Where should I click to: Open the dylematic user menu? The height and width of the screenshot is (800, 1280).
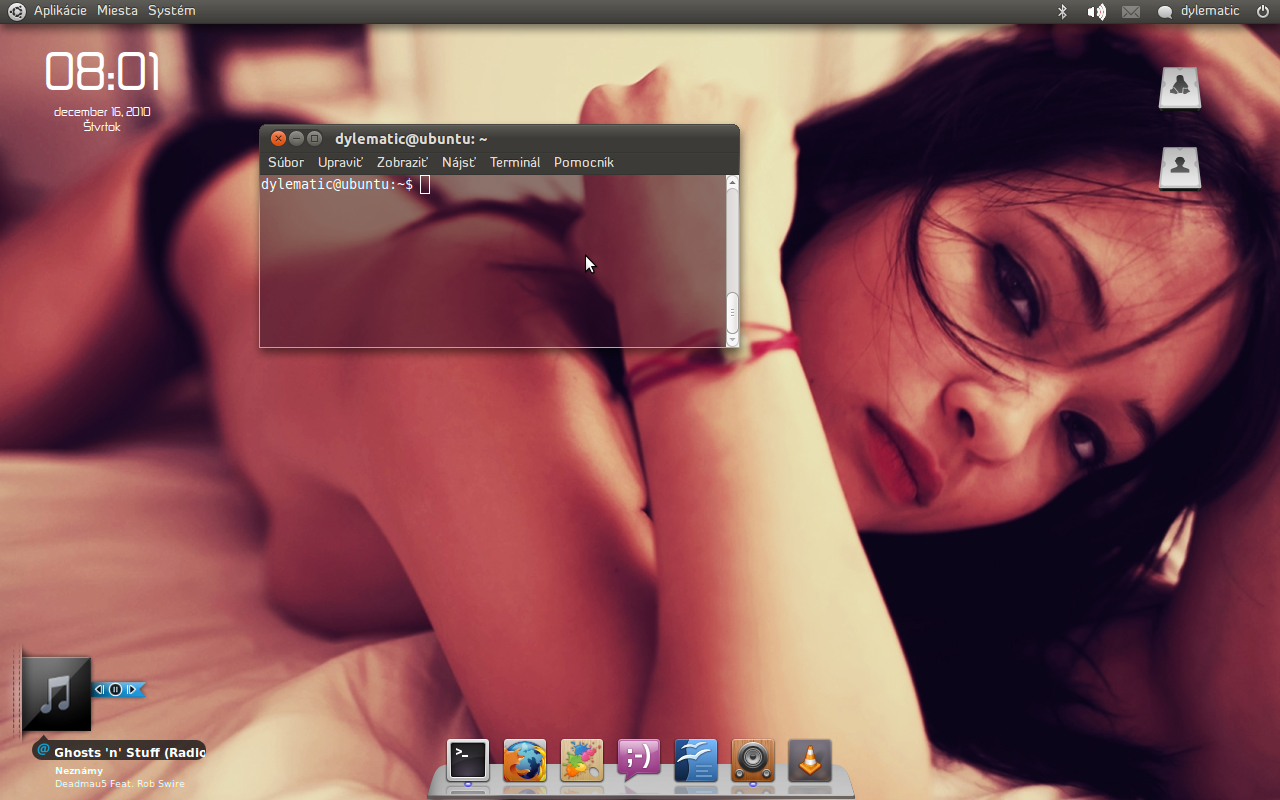pos(1198,11)
